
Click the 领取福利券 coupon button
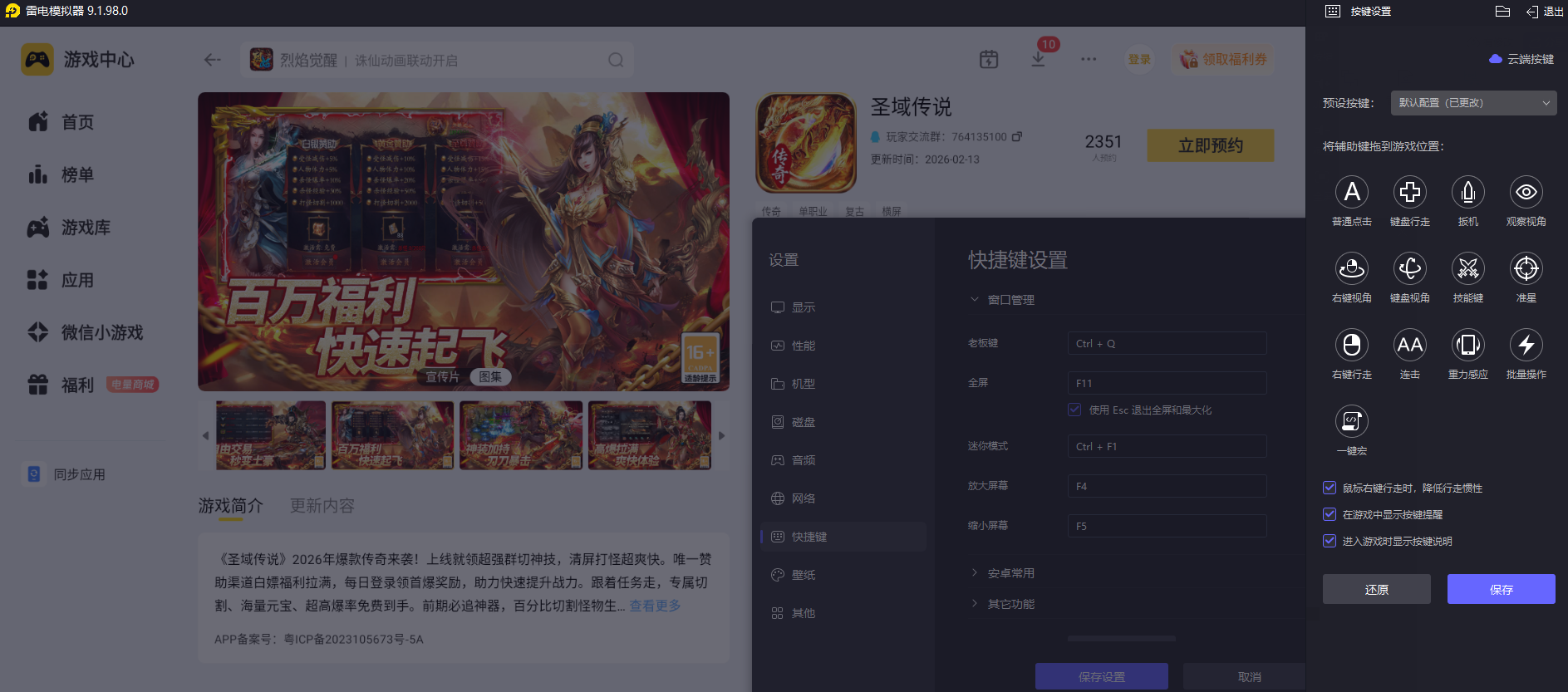point(1224,59)
